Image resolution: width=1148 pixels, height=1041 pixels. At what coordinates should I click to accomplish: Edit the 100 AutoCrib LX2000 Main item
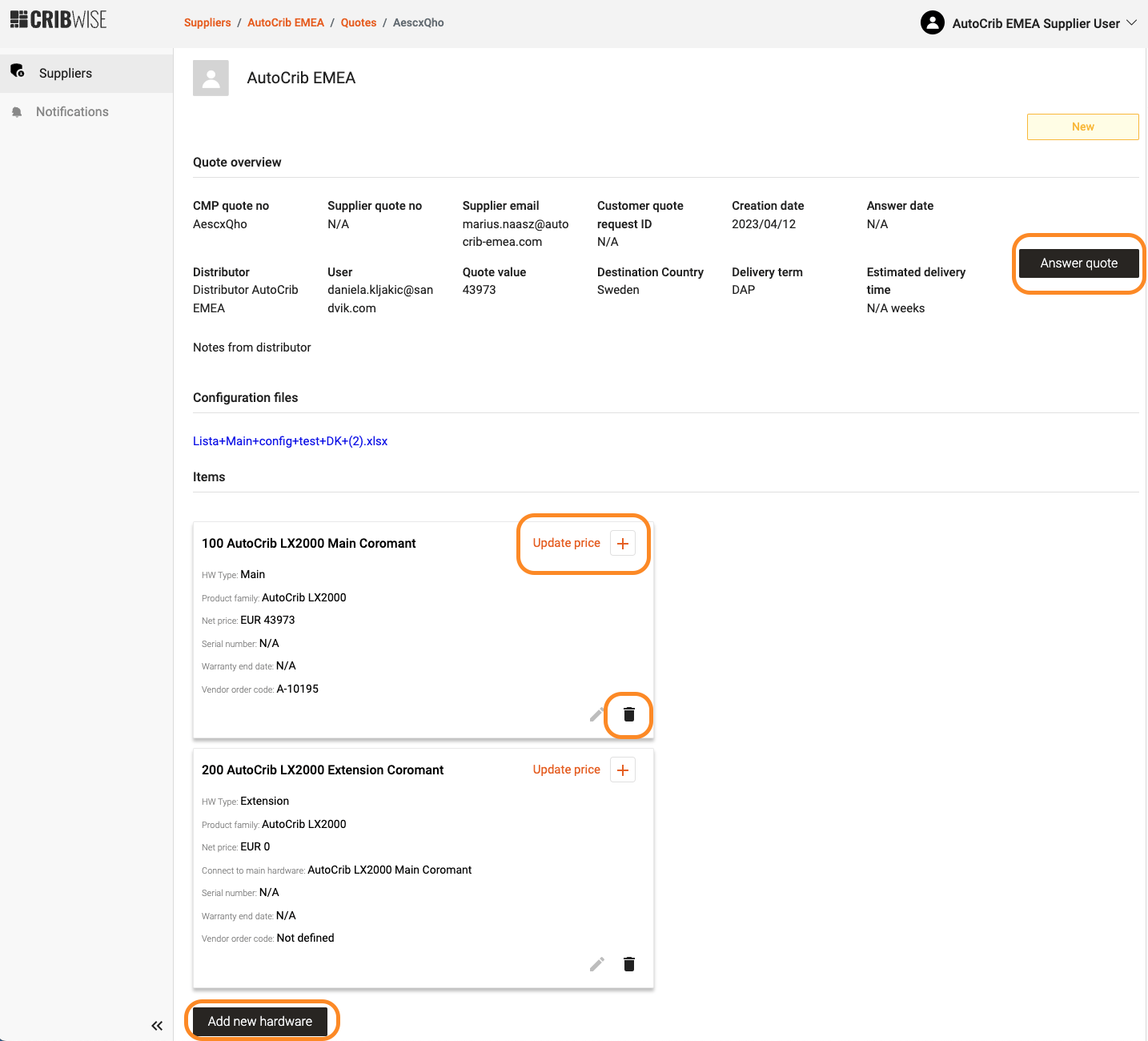coord(596,714)
